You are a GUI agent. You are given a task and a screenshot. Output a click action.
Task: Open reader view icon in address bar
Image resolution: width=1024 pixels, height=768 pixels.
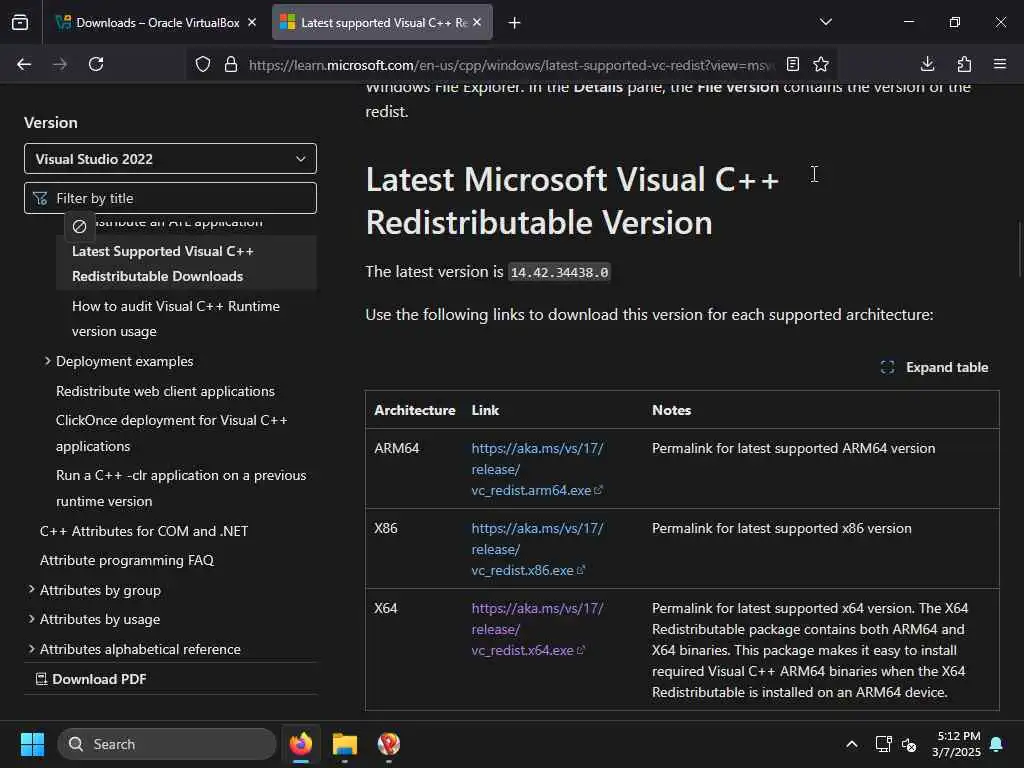pos(793,64)
